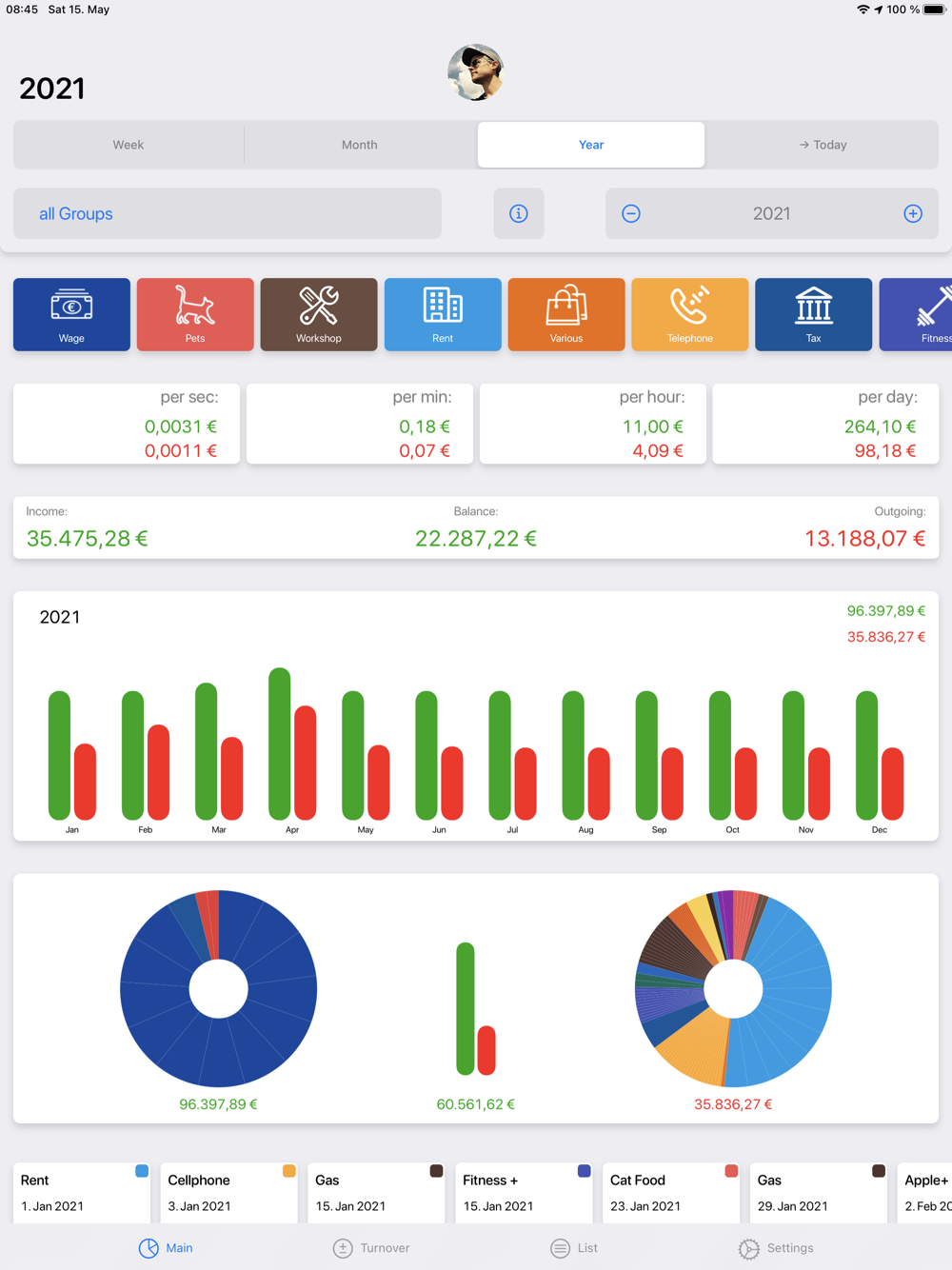Viewport: 952px width, 1270px height.
Task: Switch to Month view
Action: 360,145
